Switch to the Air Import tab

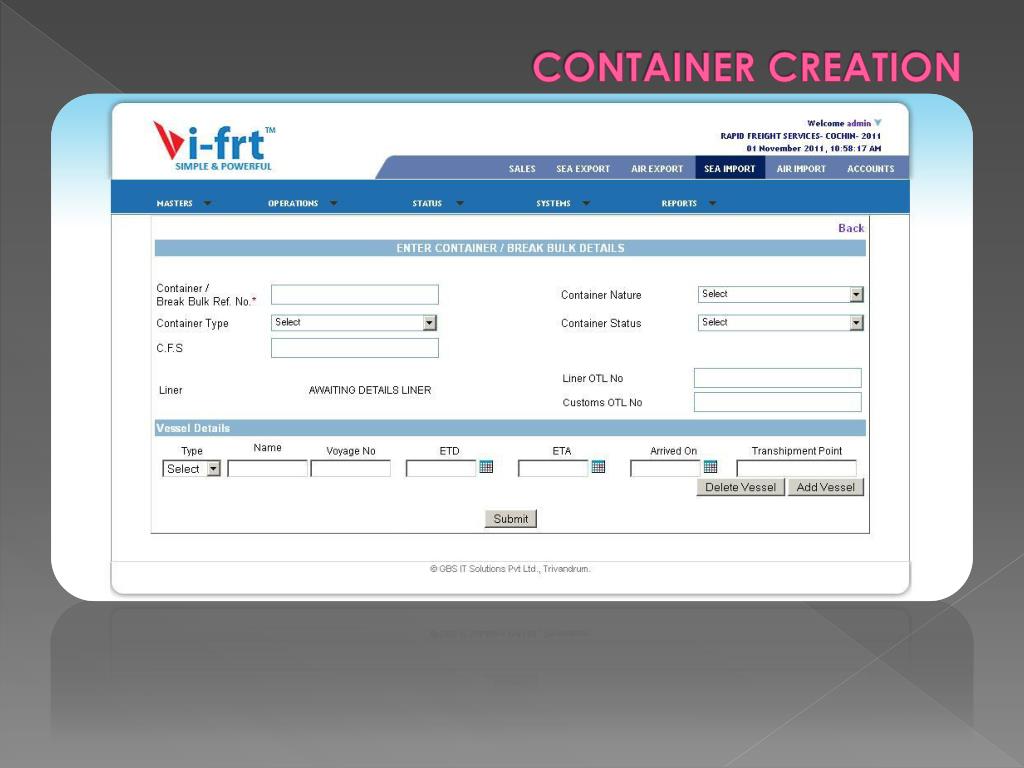point(801,168)
